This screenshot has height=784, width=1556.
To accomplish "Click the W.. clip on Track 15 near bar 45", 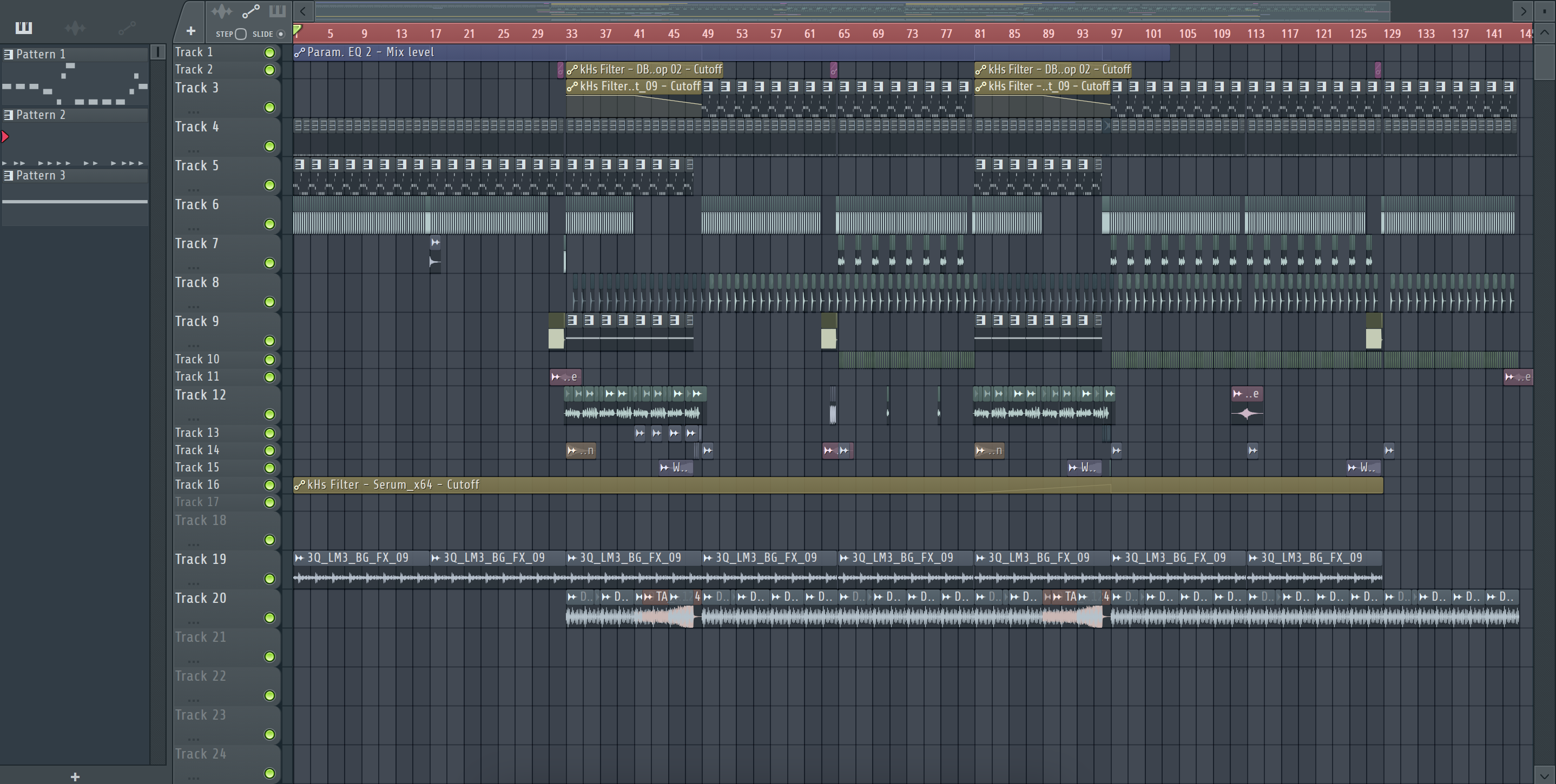I will [x=675, y=468].
